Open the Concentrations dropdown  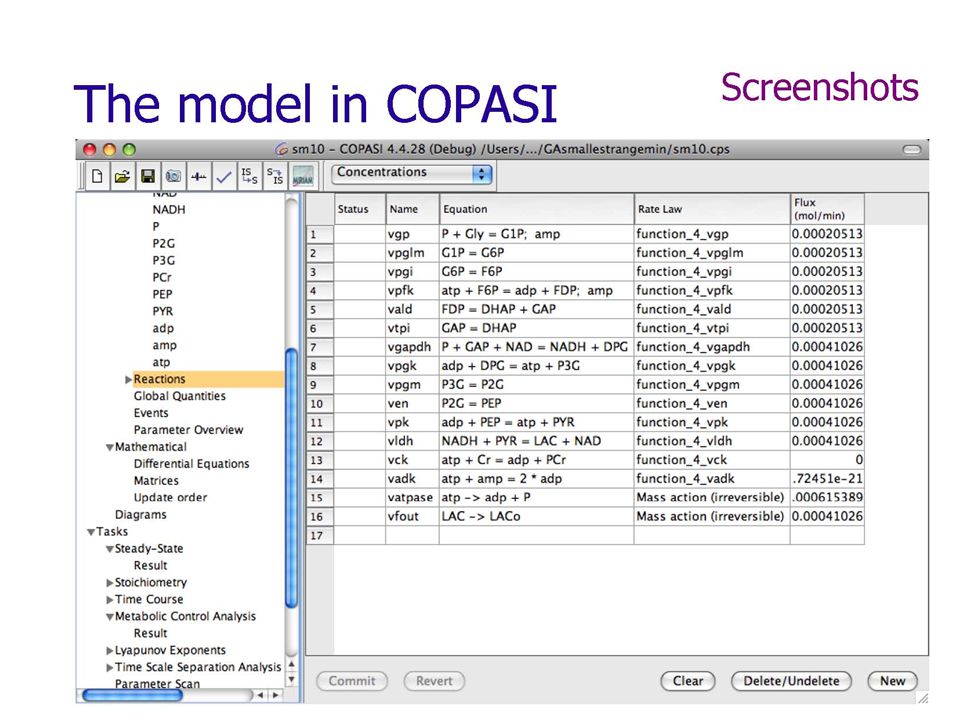tap(411, 173)
